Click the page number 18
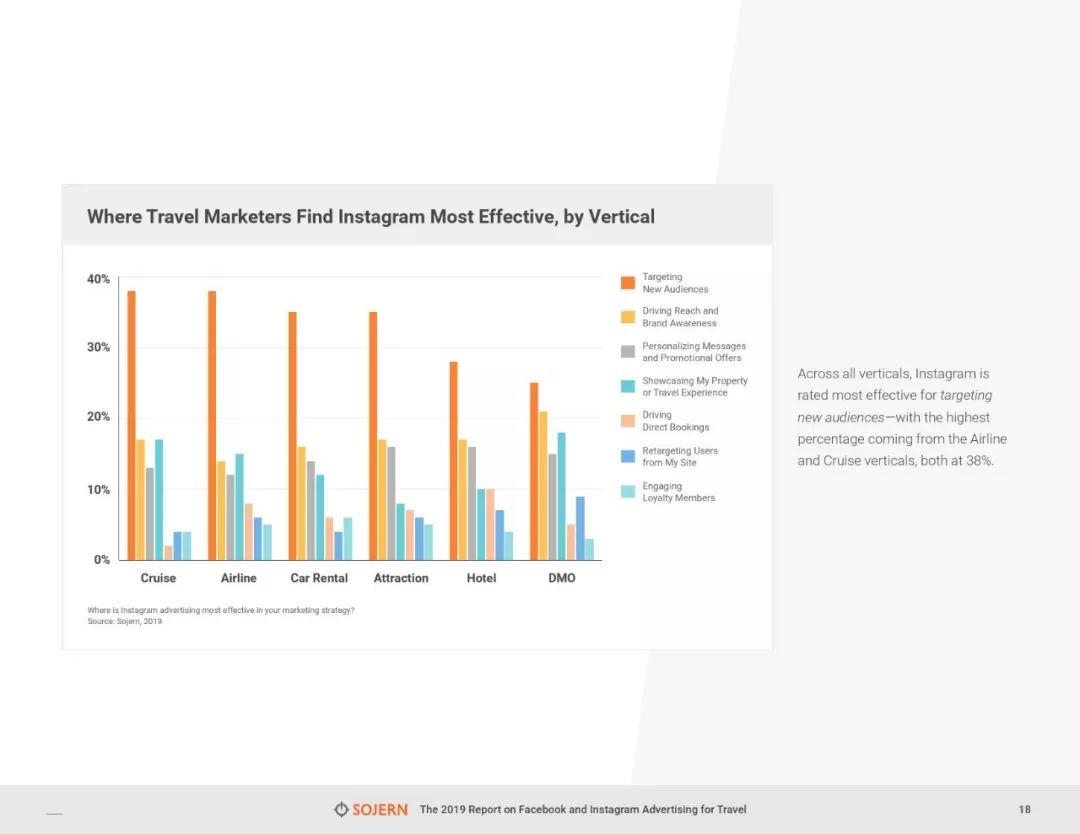1080x834 pixels. click(x=1025, y=809)
